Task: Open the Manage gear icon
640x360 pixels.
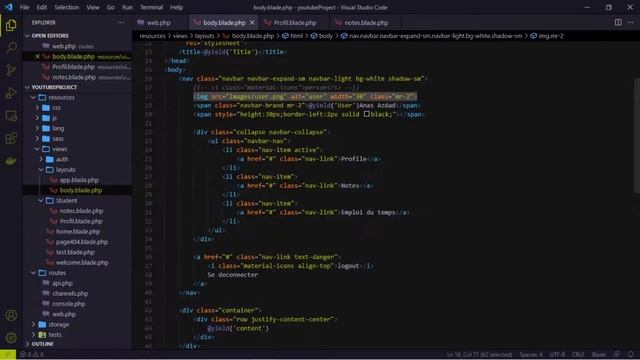Action: point(11,337)
